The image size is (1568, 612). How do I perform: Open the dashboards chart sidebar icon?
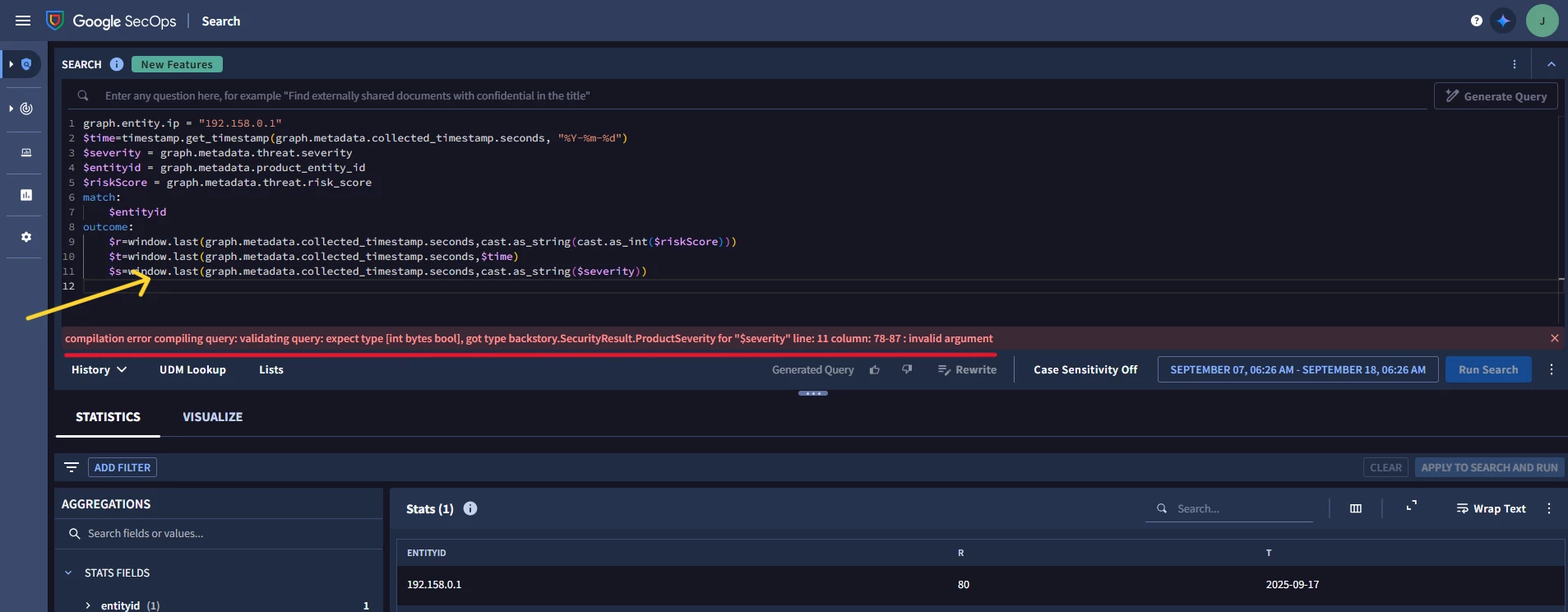[x=26, y=195]
